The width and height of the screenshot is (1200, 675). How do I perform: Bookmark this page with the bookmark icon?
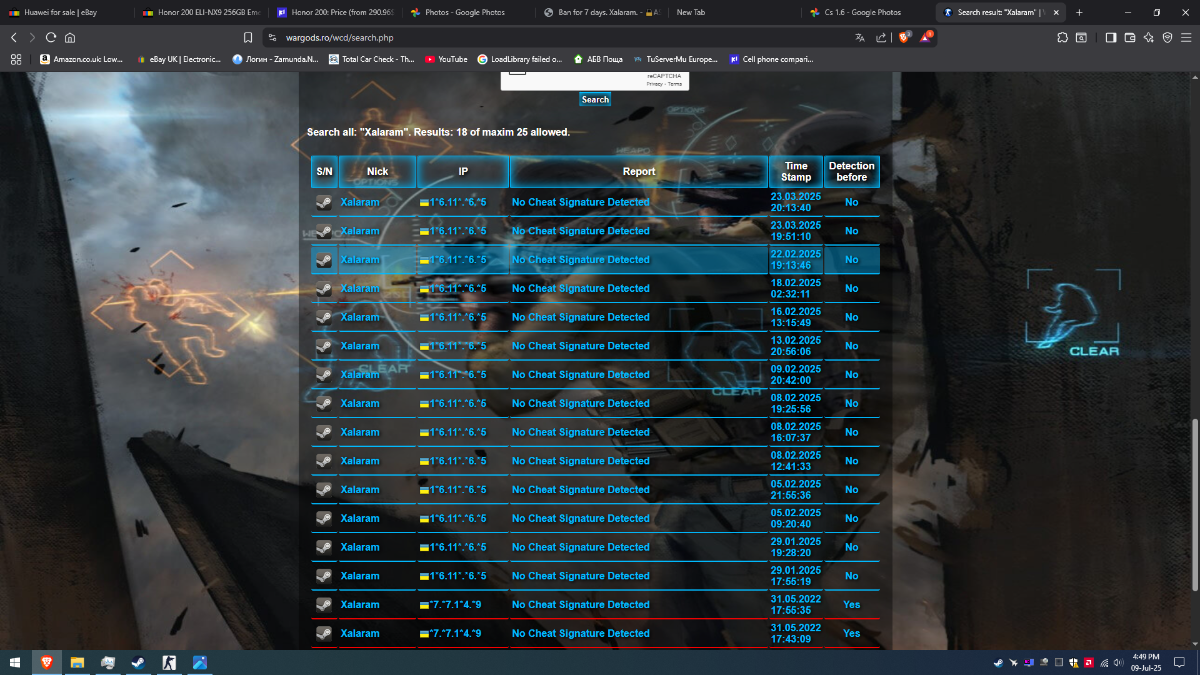tap(248, 37)
